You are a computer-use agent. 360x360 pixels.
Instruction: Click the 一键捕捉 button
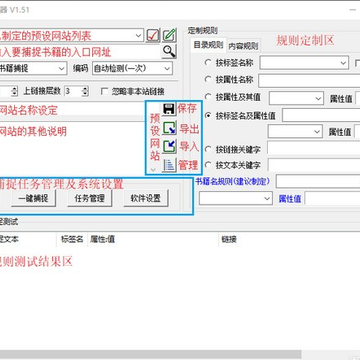click(33, 198)
